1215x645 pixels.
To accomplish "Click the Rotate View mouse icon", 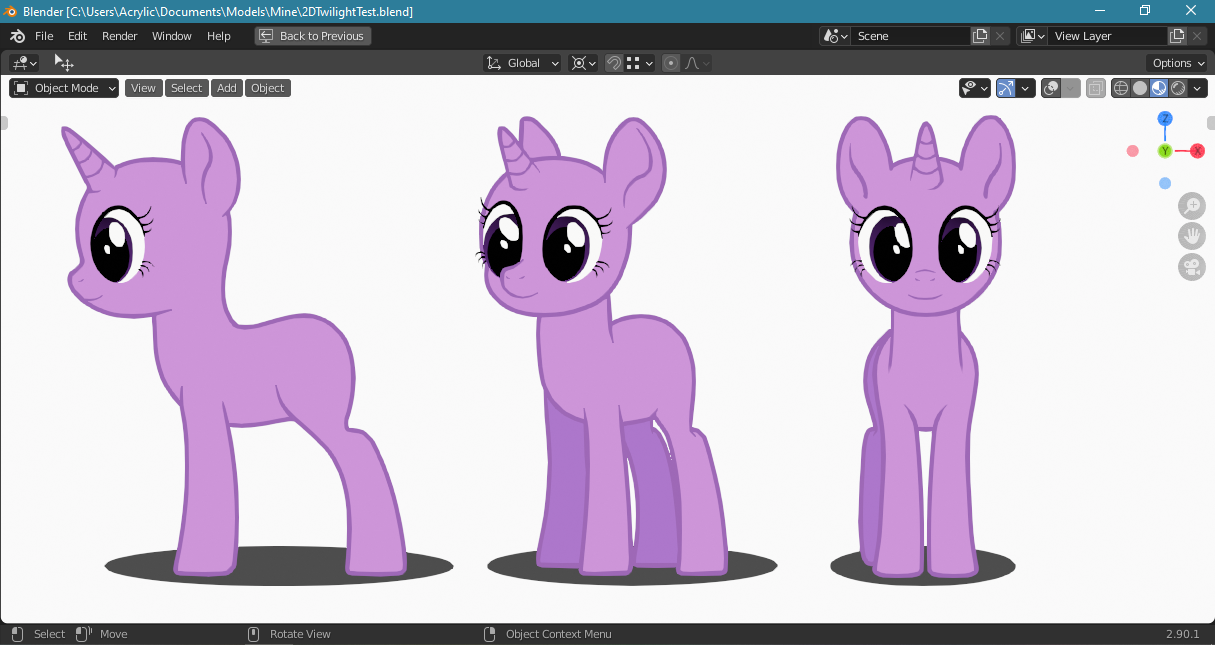I will click(254, 634).
